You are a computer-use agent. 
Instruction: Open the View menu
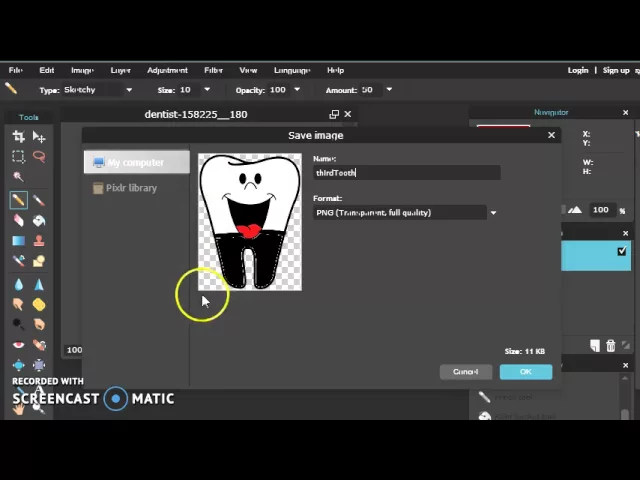pos(248,70)
